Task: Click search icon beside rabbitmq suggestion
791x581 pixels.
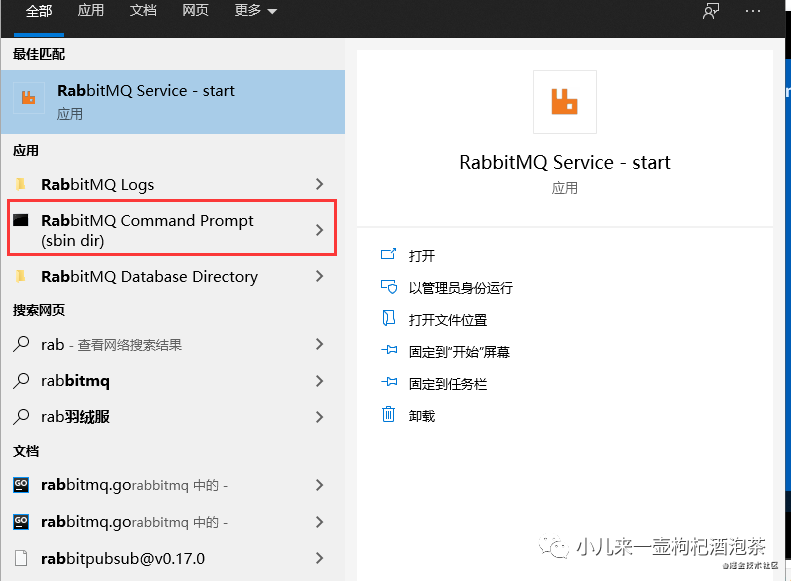Action: pos(21,381)
